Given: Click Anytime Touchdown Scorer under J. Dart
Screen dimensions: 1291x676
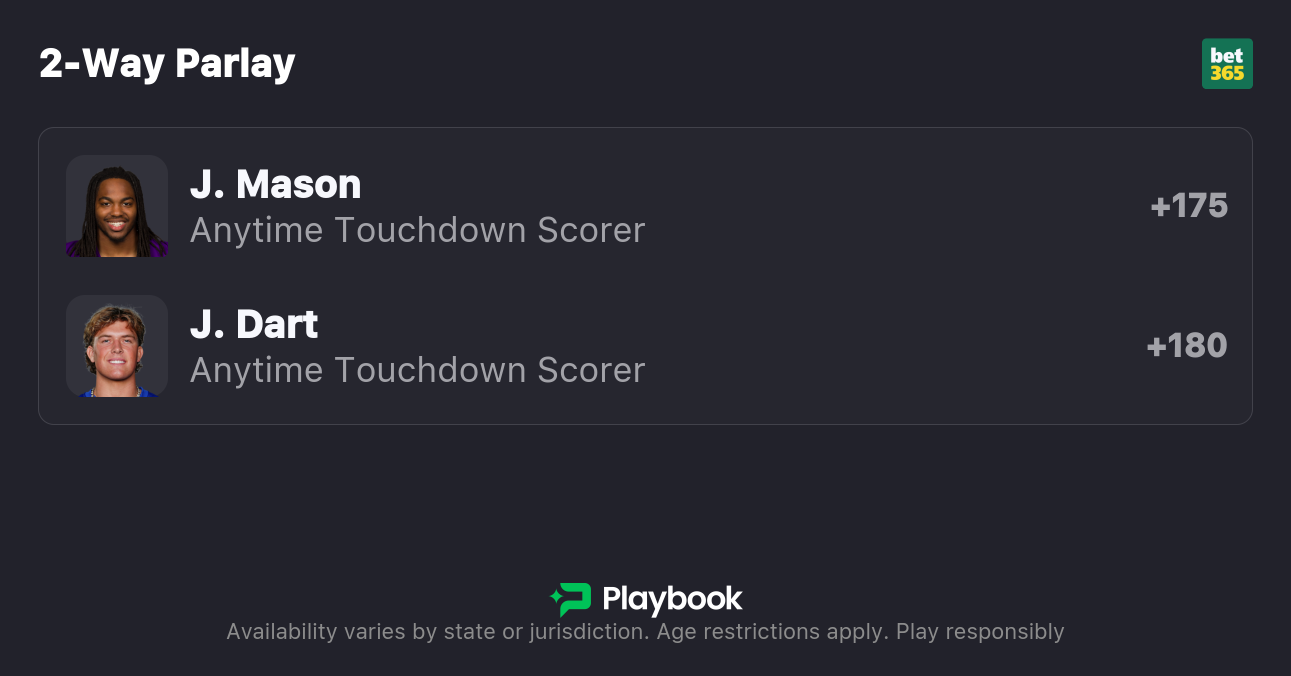Looking at the screenshot, I should (417, 370).
